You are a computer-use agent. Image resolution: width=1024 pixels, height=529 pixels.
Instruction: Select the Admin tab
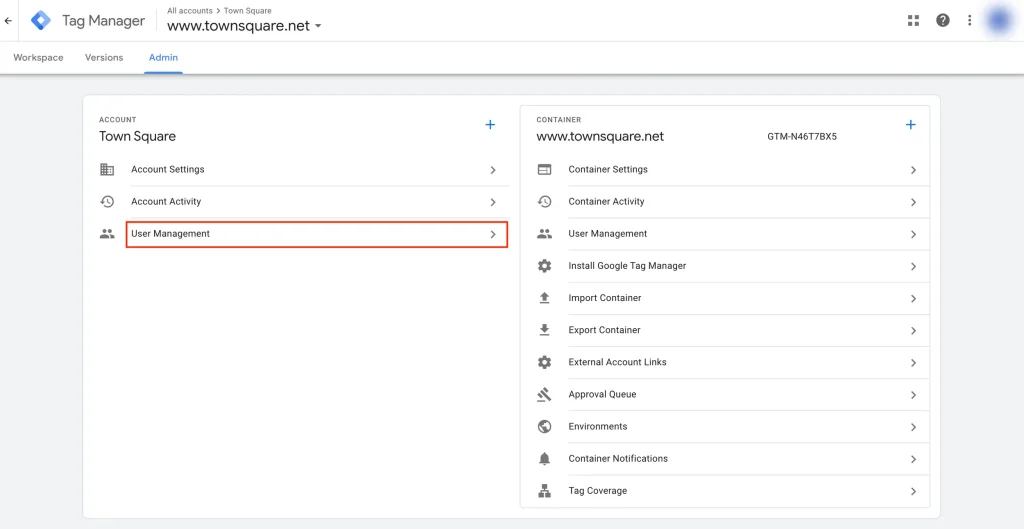click(163, 57)
